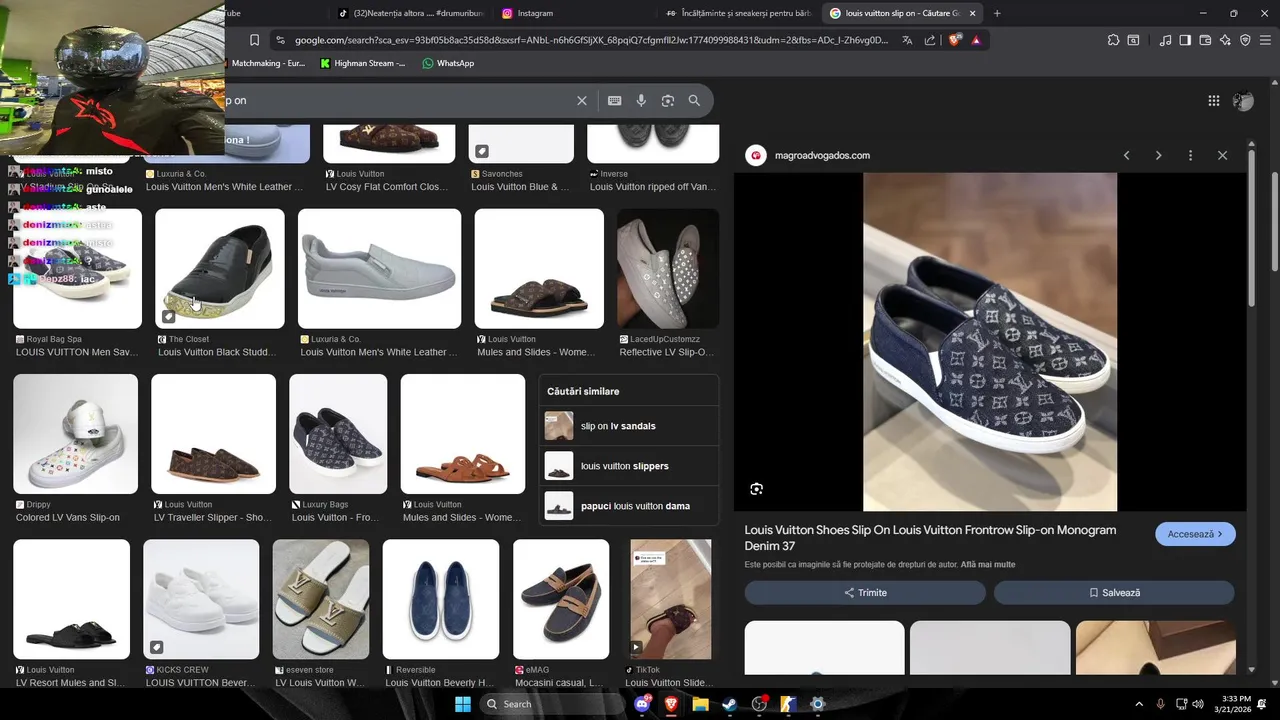
Task: Click the translate page icon
Action: pos(907,40)
